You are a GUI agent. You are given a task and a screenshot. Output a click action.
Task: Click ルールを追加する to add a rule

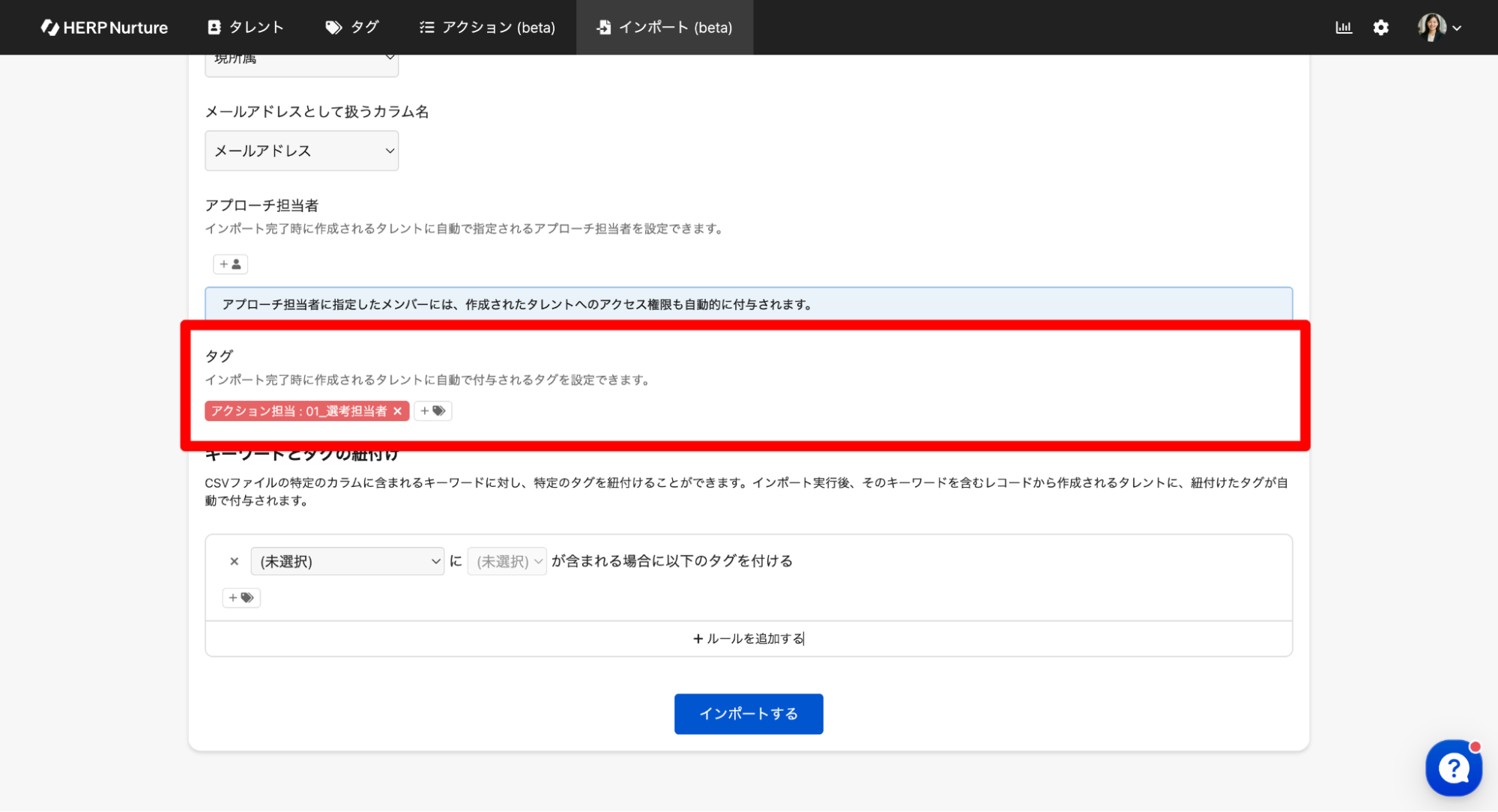pyautogui.click(x=748, y=638)
